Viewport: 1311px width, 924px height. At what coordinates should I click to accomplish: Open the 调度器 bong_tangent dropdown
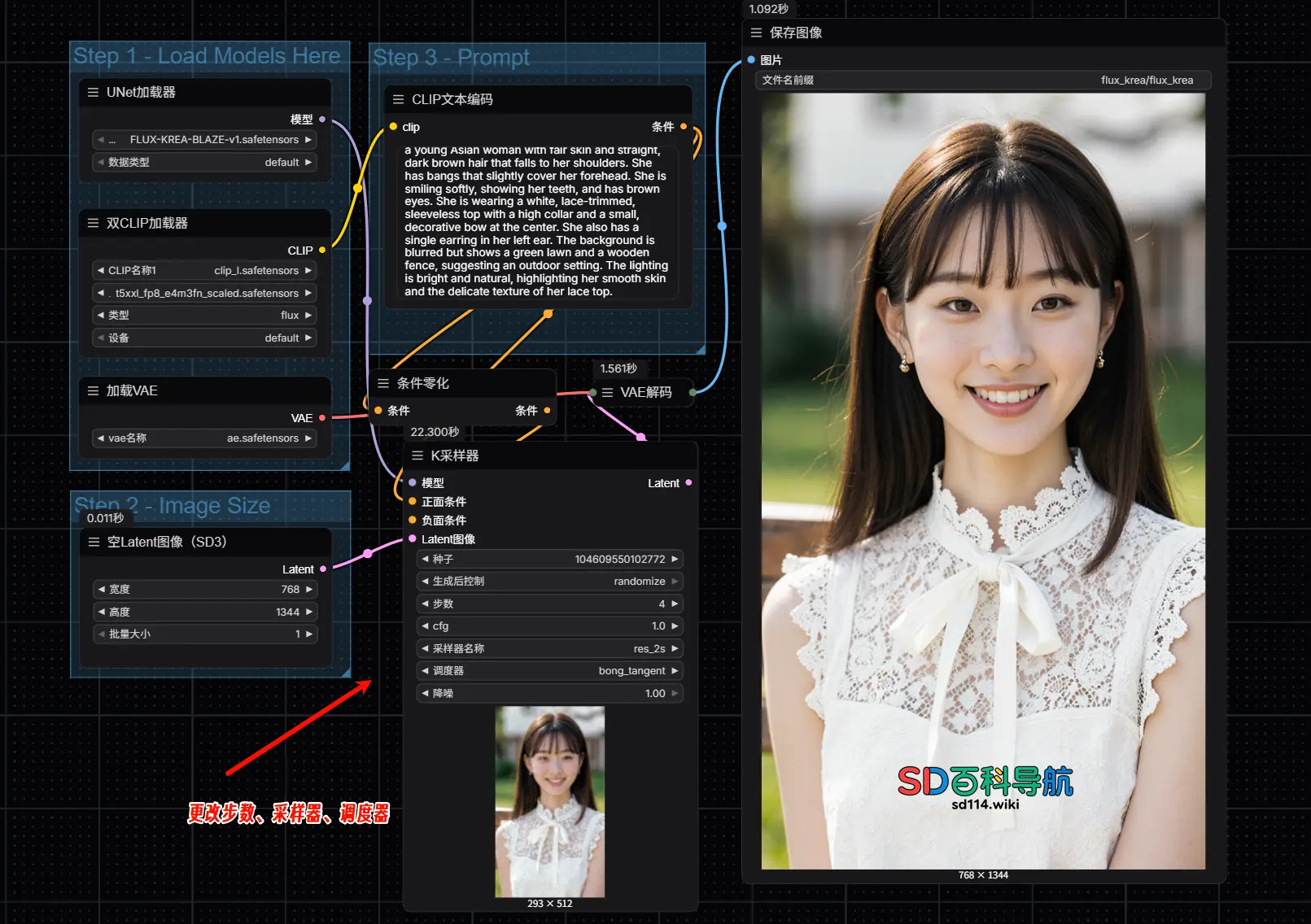(x=549, y=671)
